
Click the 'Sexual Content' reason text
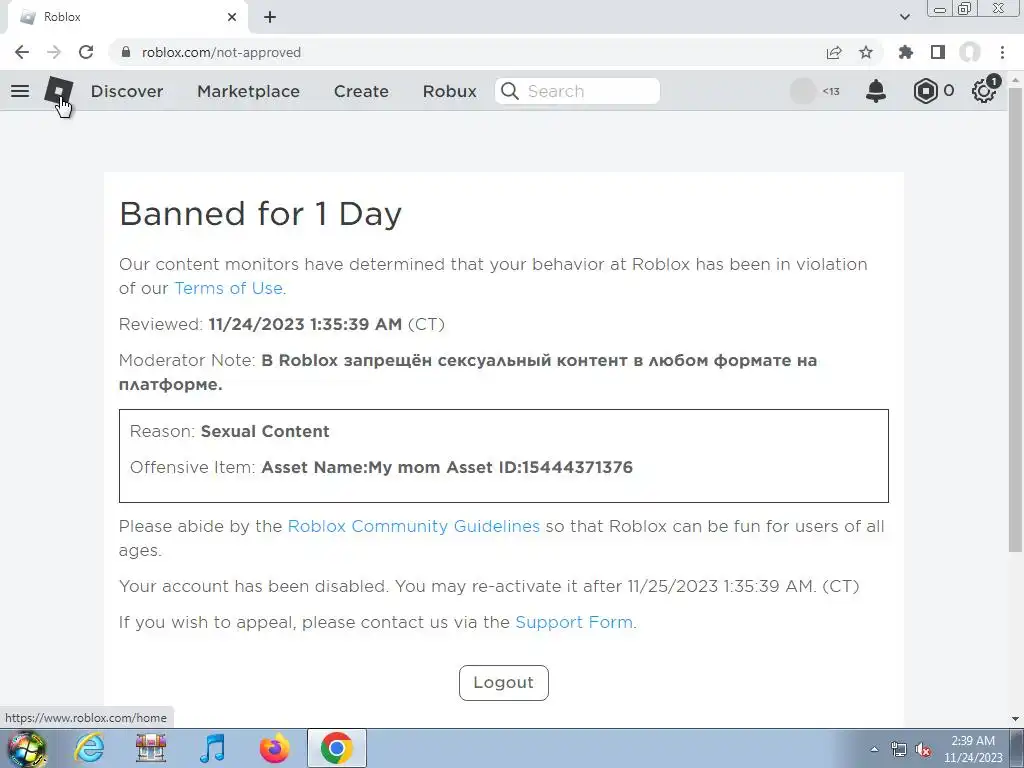pos(265,432)
